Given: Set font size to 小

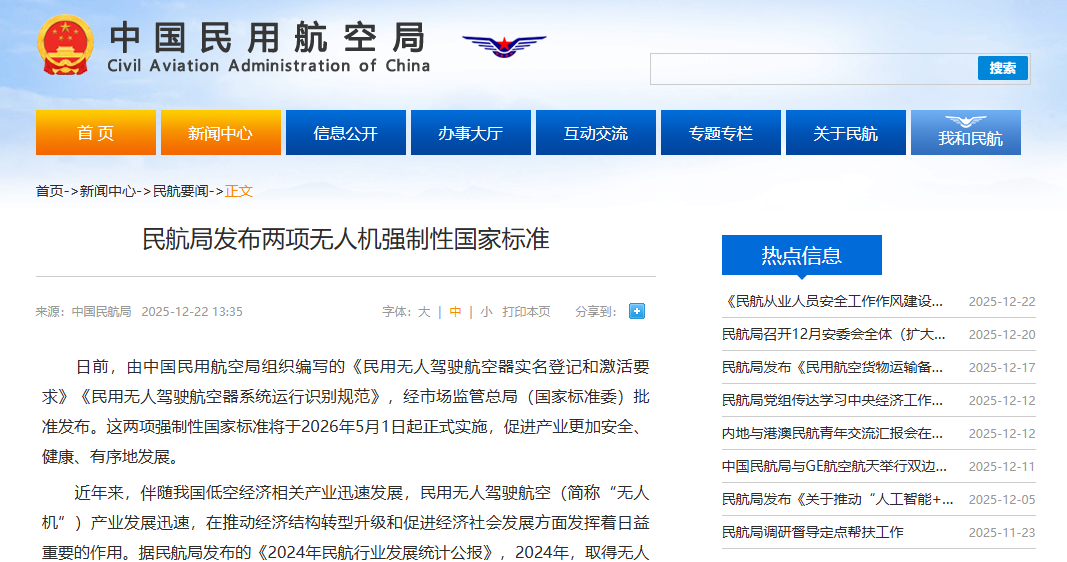Looking at the screenshot, I should [x=486, y=312].
